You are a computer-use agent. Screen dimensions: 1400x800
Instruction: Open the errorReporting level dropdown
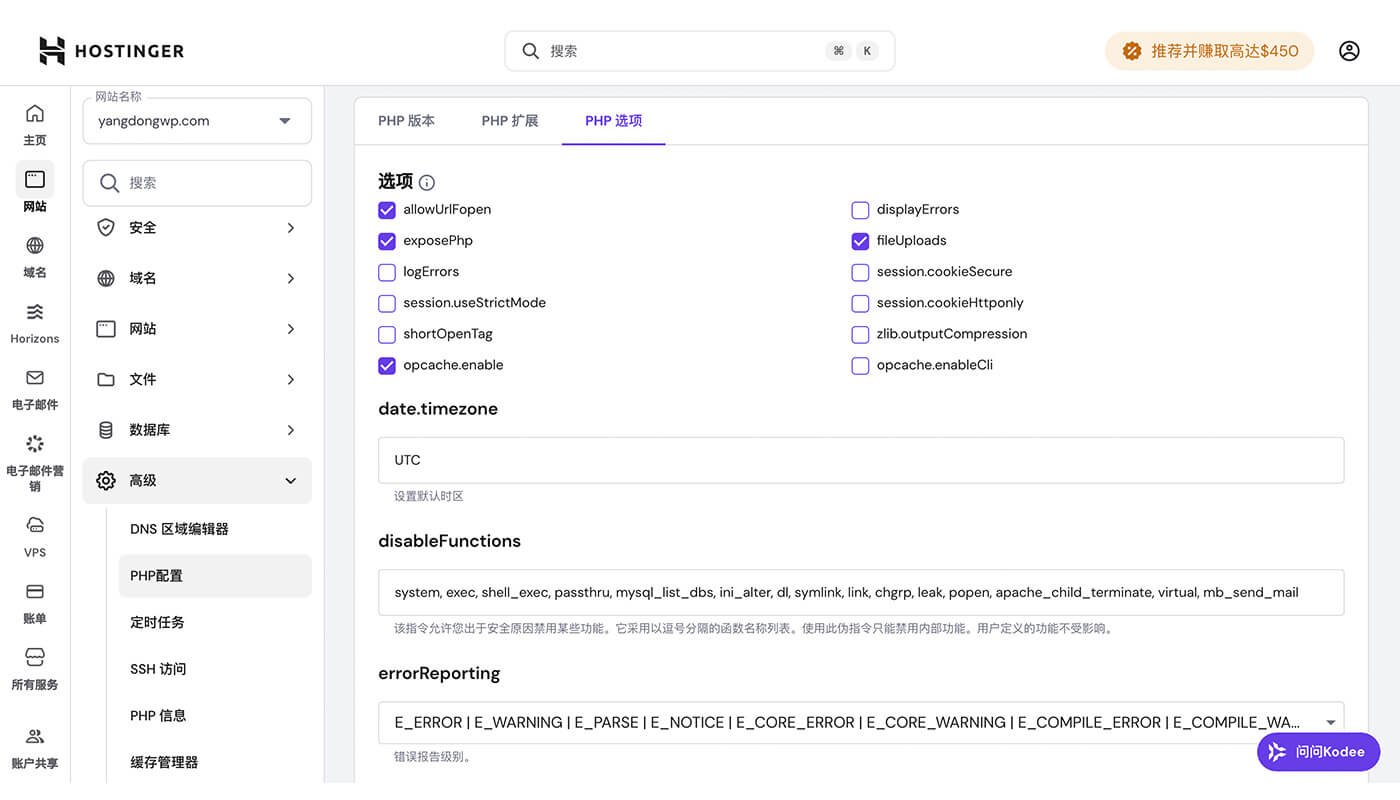coord(1331,721)
